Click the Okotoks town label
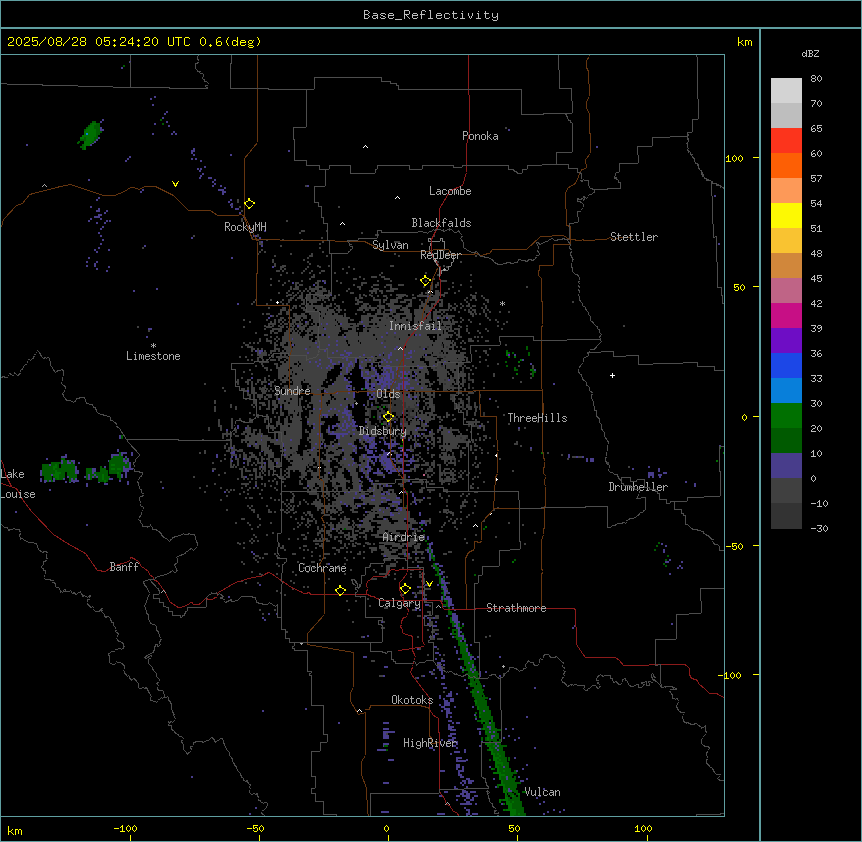The height and width of the screenshot is (842, 862). coord(412,700)
